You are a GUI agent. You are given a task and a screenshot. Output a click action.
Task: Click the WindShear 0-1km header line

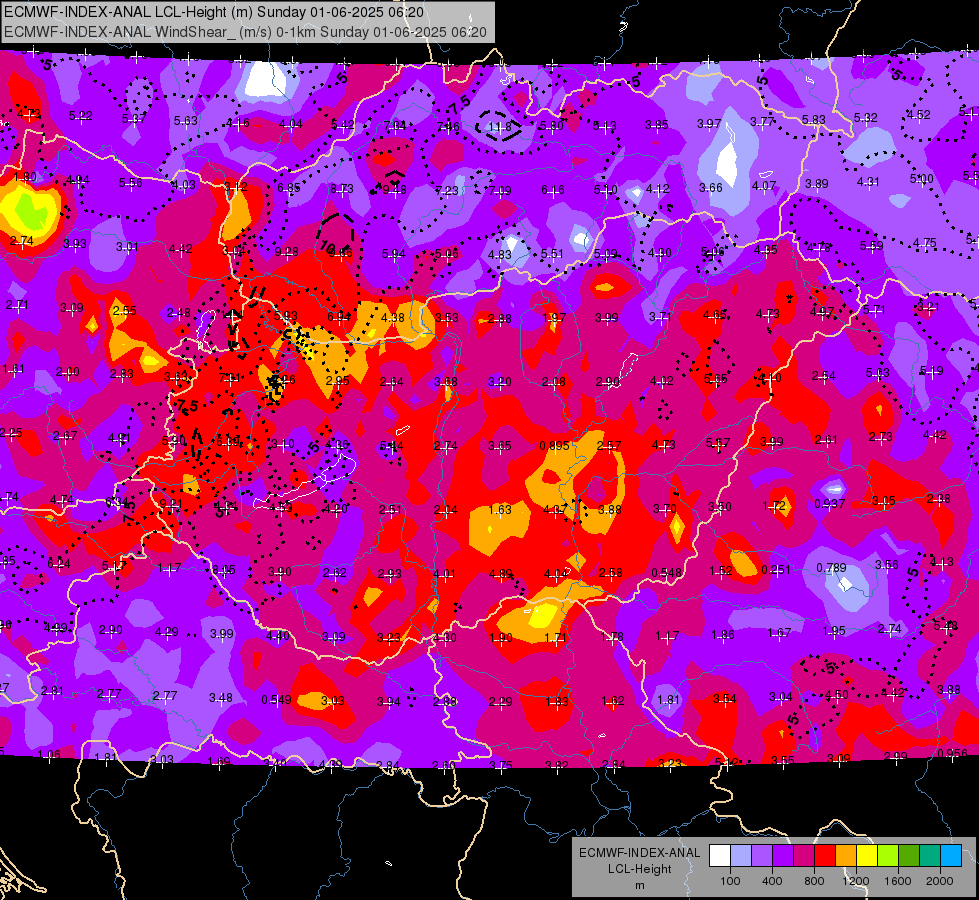(245, 32)
